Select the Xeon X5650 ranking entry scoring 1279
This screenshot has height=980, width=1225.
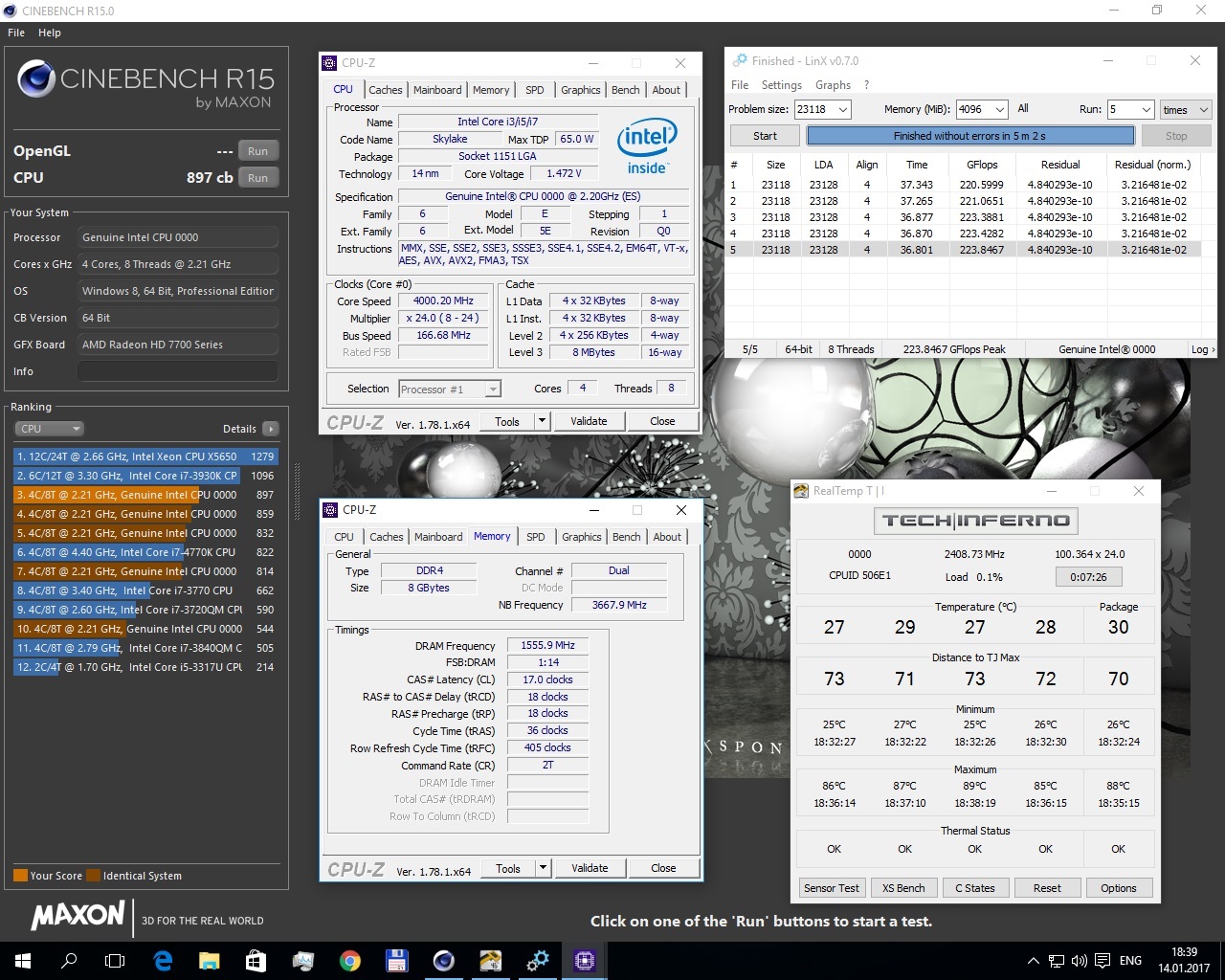point(145,457)
